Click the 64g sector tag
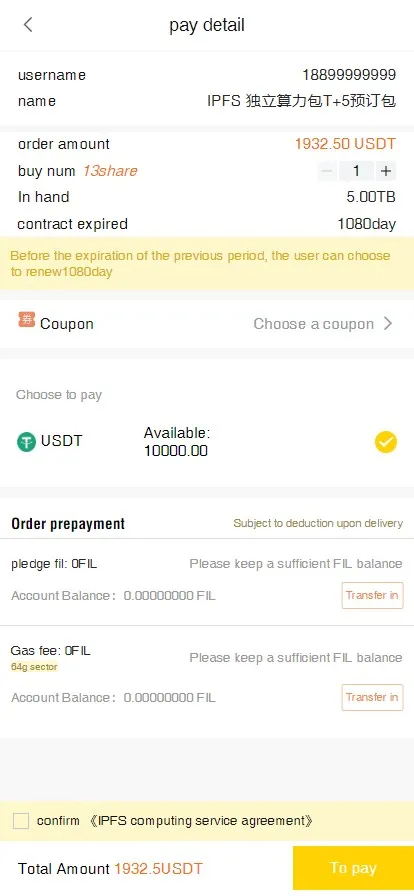Image resolution: width=414 pixels, height=896 pixels. [34, 667]
